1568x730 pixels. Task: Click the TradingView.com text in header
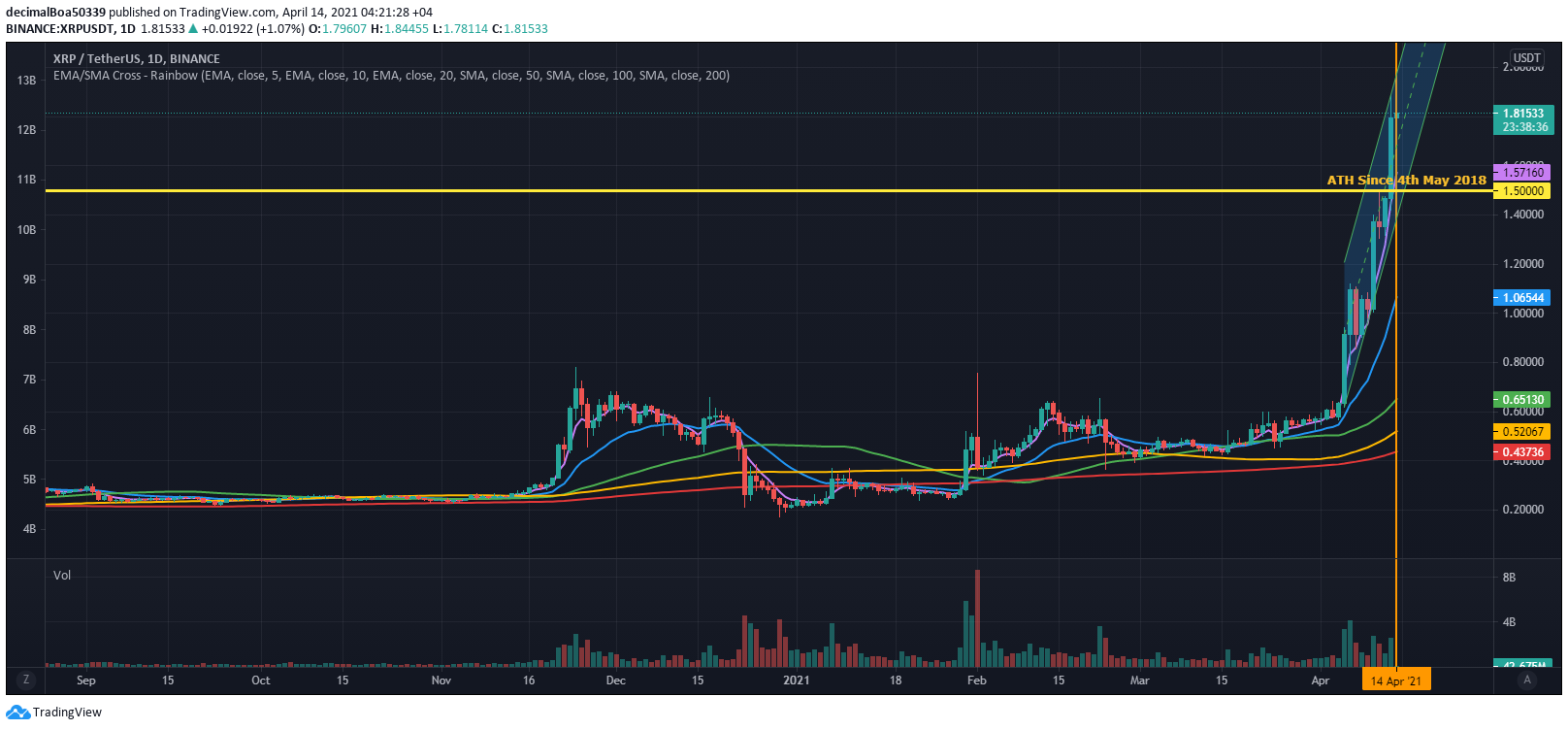click(227, 13)
